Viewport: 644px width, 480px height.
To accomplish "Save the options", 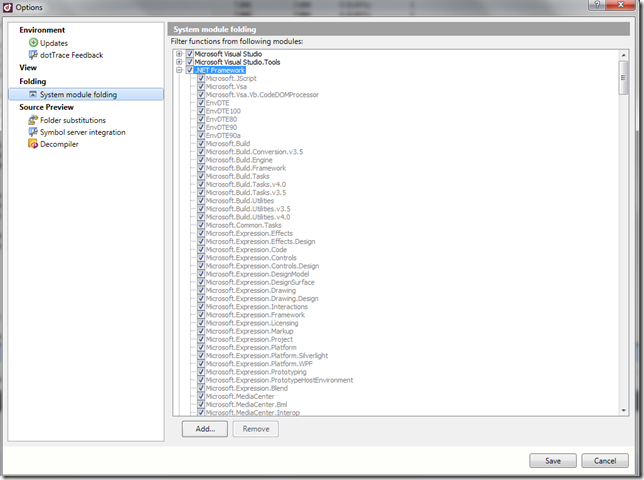I will 553,461.
